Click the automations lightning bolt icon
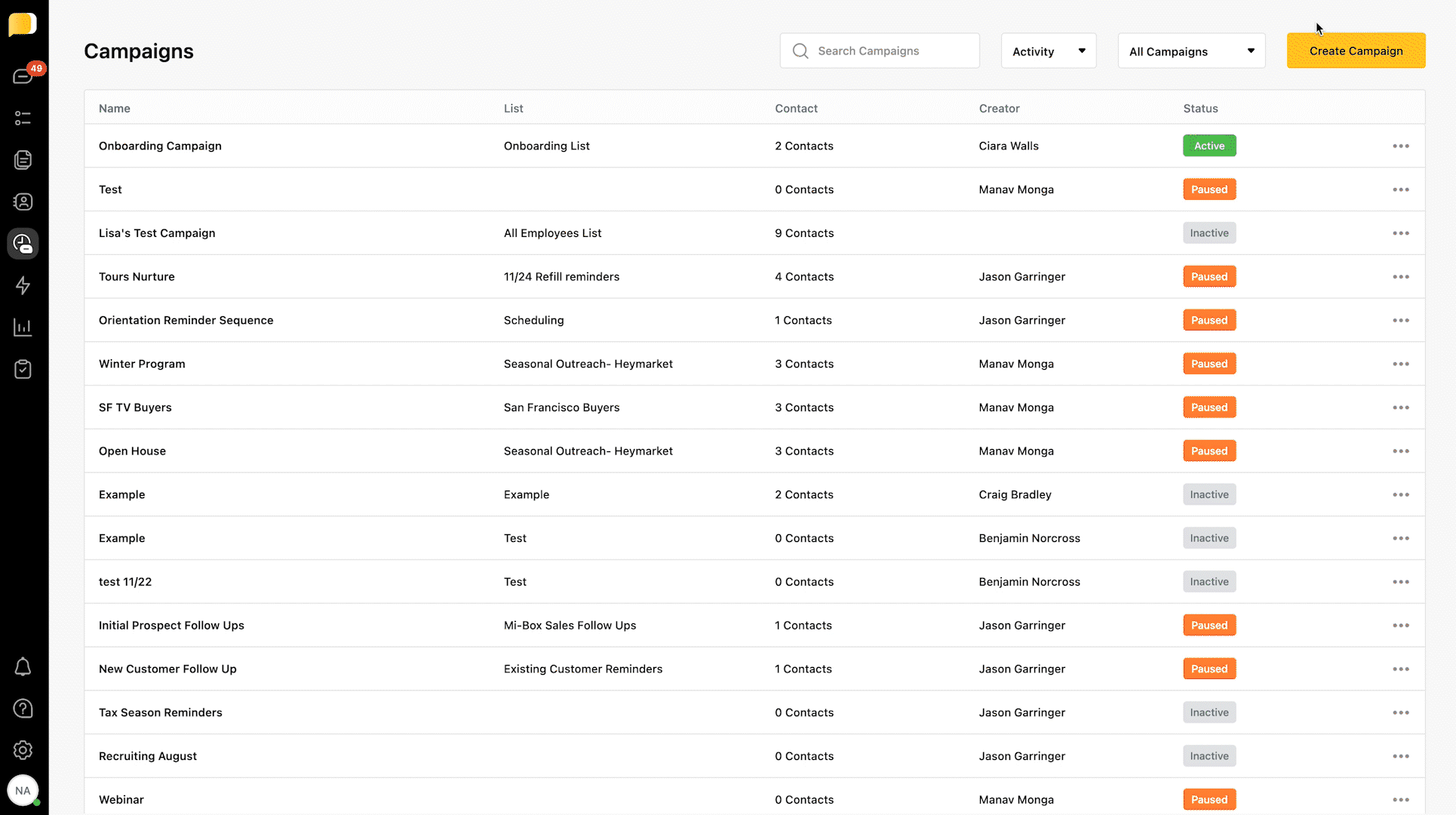 point(23,285)
